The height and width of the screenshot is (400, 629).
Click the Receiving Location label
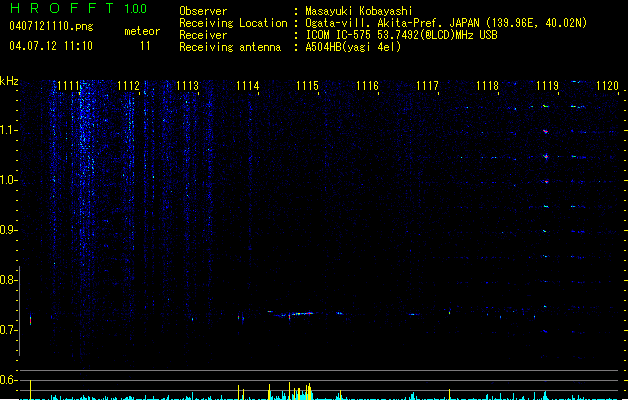click(233, 23)
